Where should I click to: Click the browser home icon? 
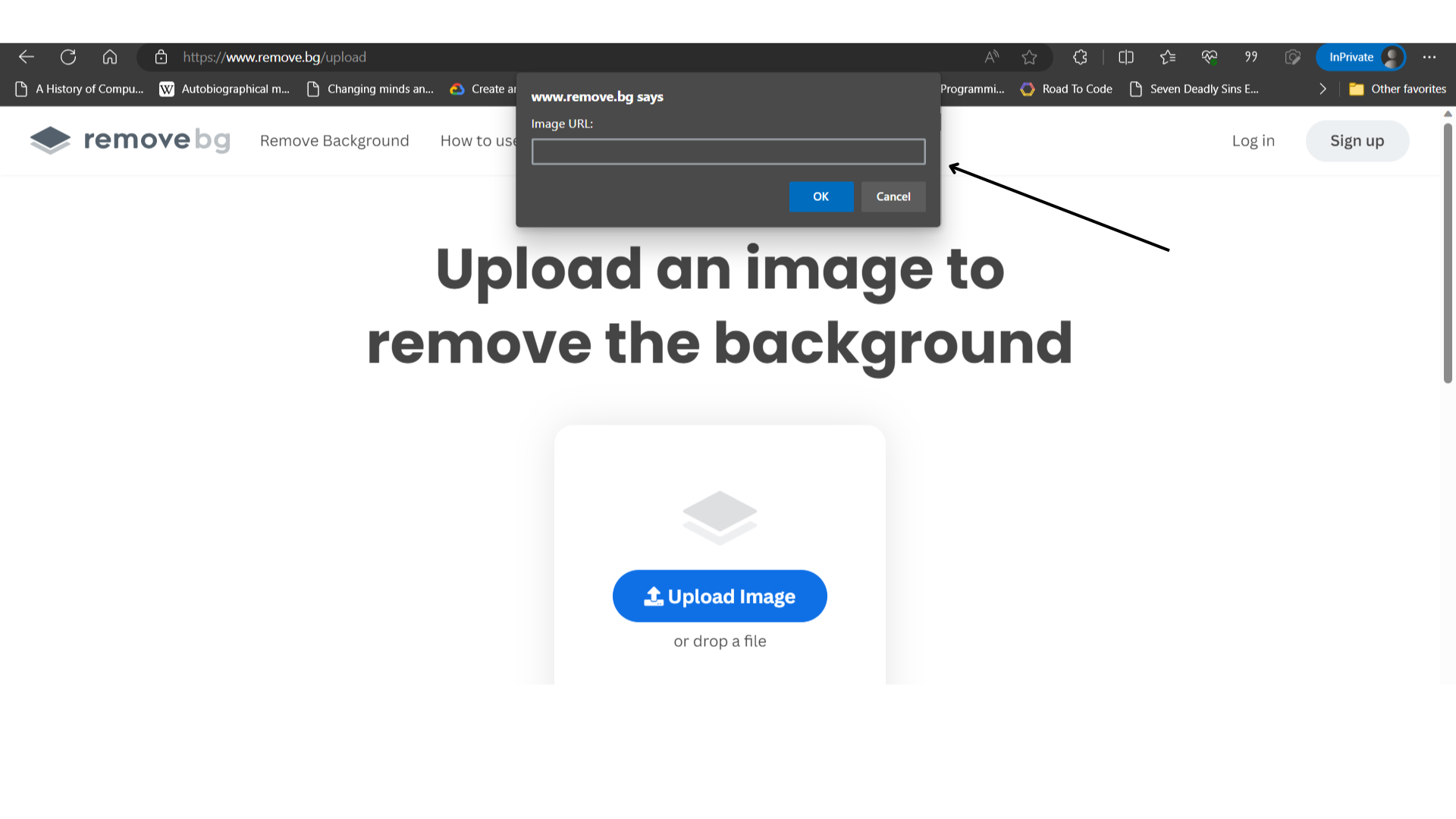point(110,57)
